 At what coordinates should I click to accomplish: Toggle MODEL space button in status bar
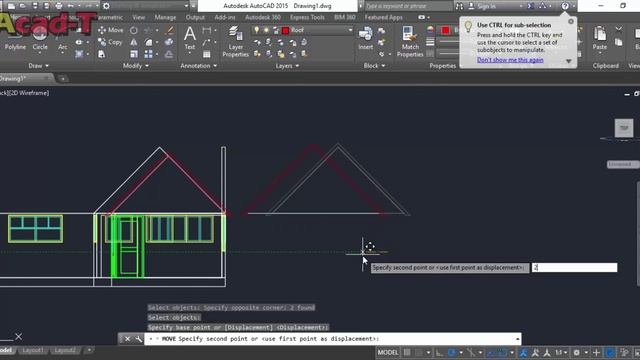pos(387,352)
